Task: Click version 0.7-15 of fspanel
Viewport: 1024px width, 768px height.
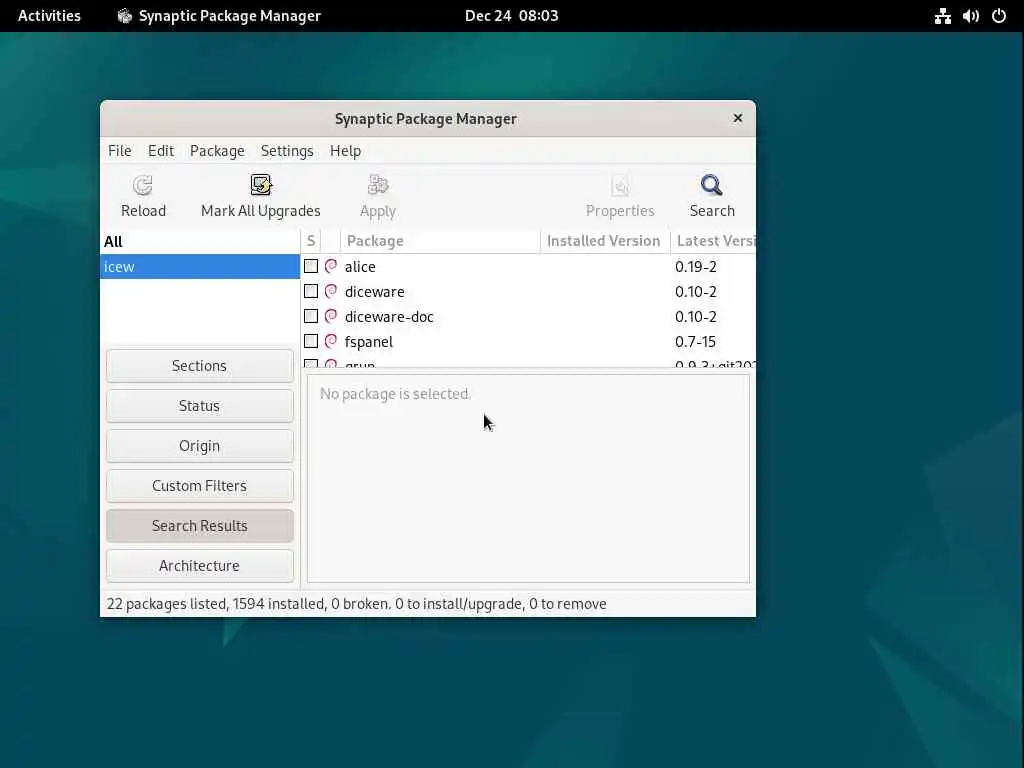Action: click(696, 342)
